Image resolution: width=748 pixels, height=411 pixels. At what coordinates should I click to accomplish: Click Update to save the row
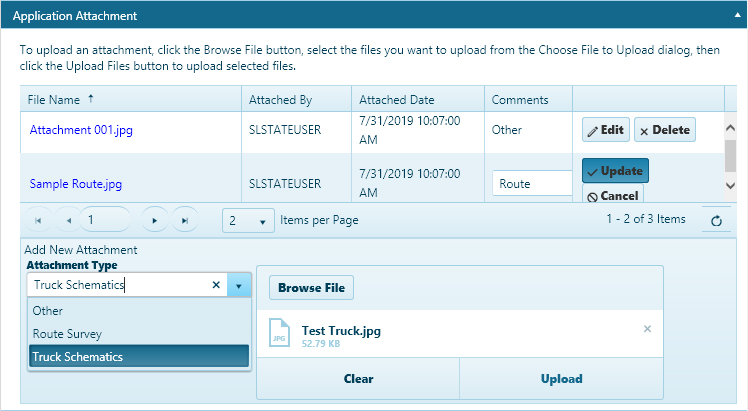coord(614,171)
